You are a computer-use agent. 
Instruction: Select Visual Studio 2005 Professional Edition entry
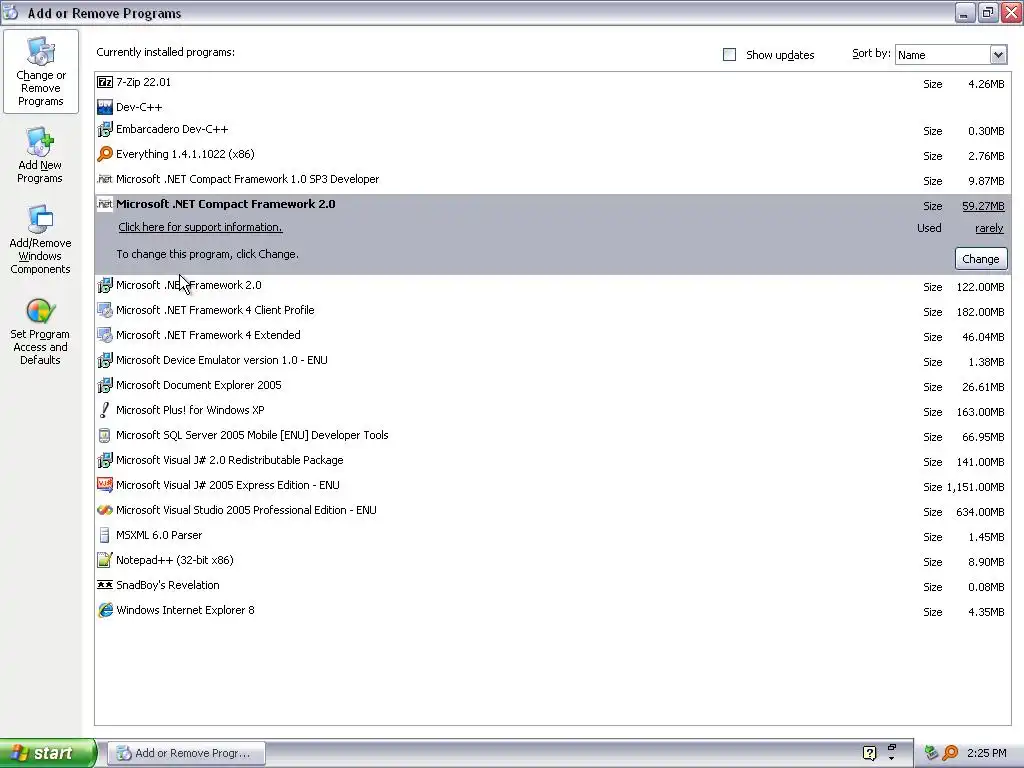click(246, 510)
